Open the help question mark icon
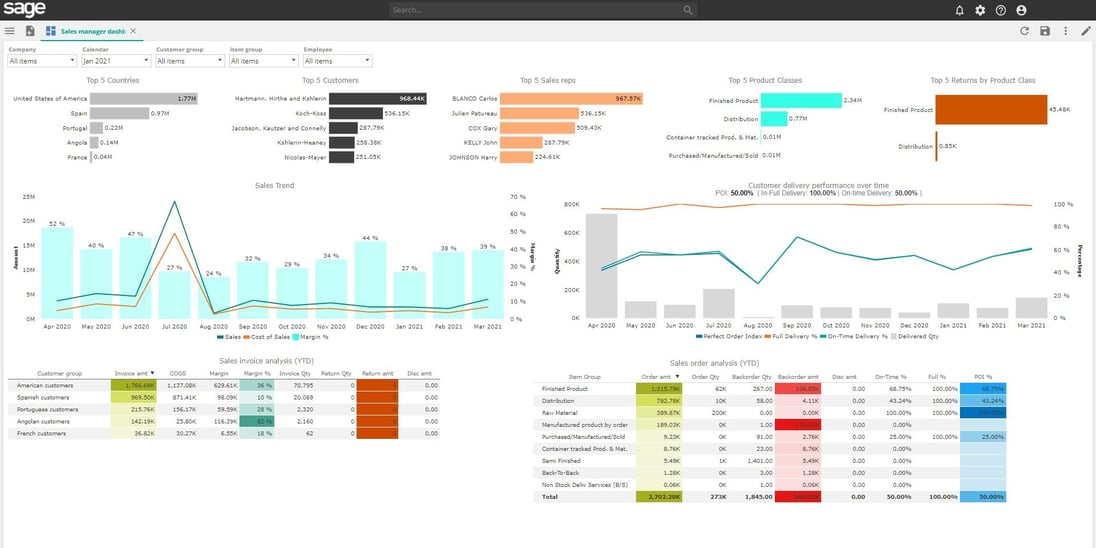 tap(1000, 10)
